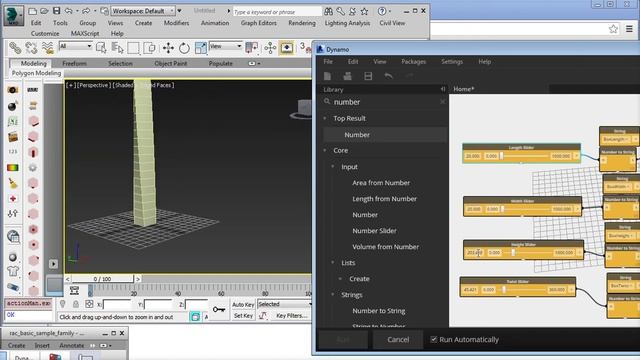Open the selection filter All dropdown
Screen dimensions: 640x360
tap(76, 46)
